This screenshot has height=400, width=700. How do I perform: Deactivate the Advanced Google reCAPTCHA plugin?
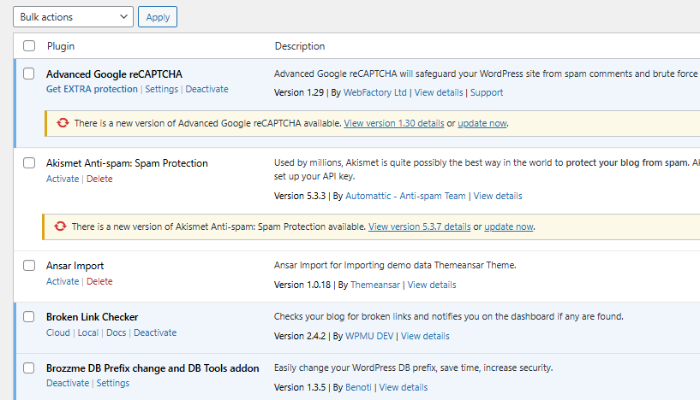pyautogui.click(x=207, y=89)
